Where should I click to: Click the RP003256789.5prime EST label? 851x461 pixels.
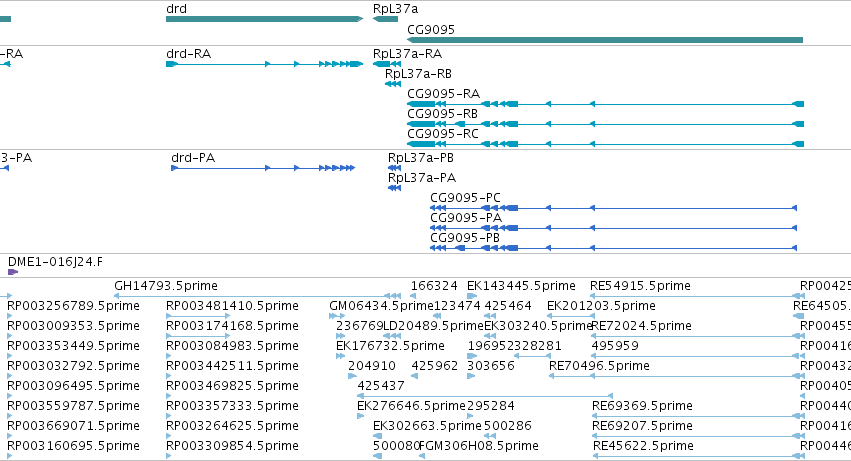click(73, 306)
